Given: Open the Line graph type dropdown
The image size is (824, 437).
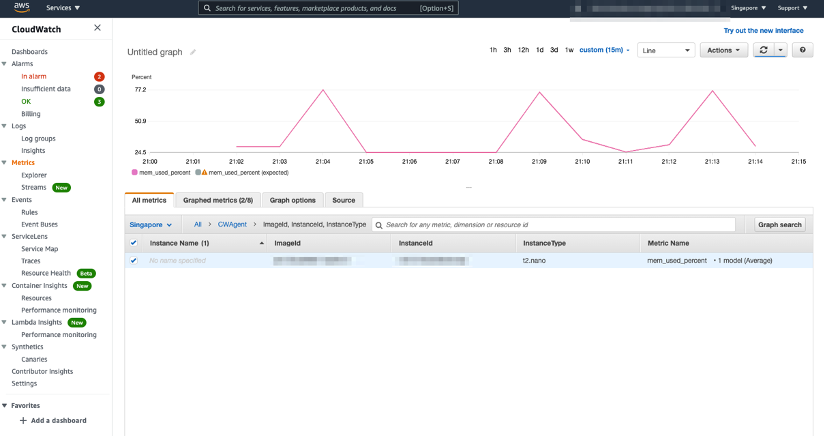Looking at the screenshot, I should [x=666, y=50].
